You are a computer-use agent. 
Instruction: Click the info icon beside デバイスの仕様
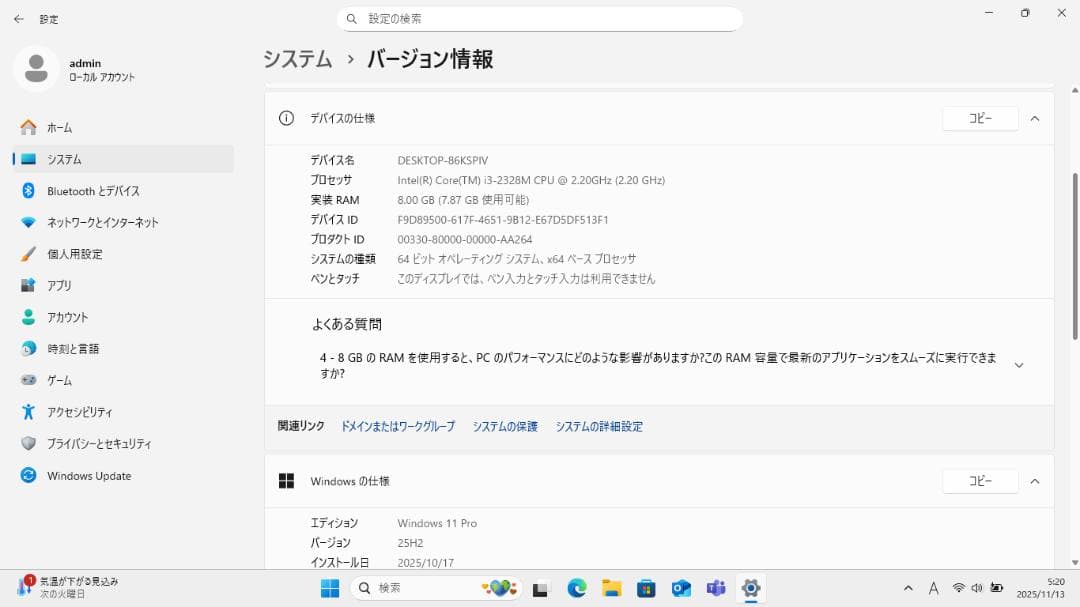click(x=287, y=119)
